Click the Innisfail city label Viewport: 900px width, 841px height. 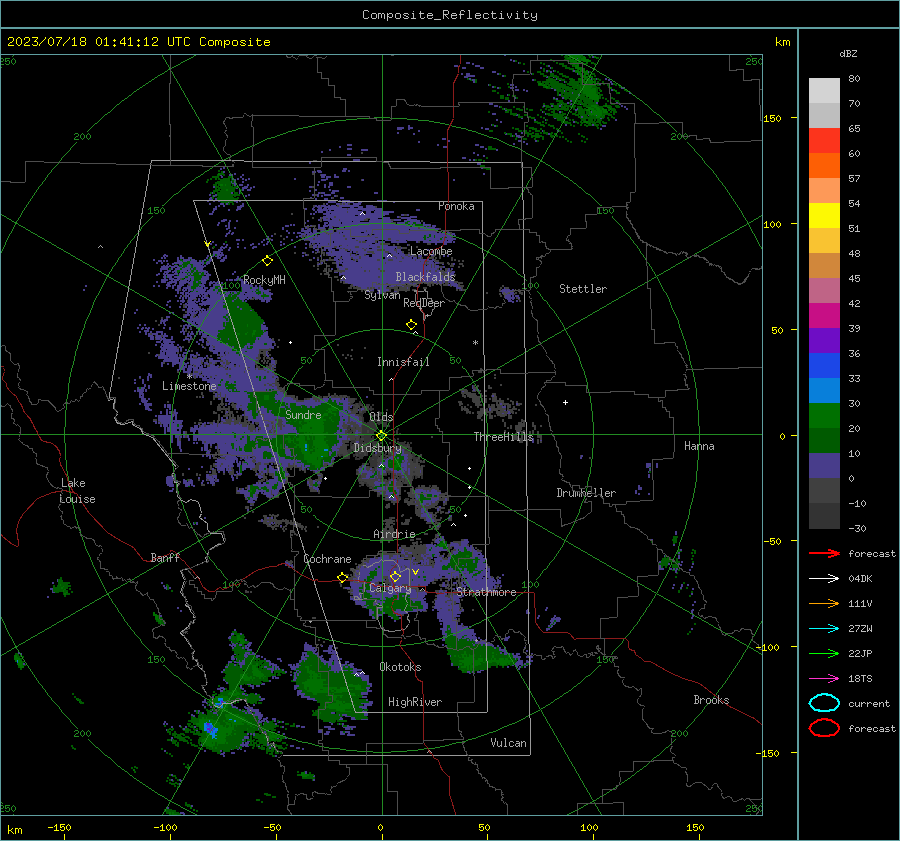coord(403,362)
